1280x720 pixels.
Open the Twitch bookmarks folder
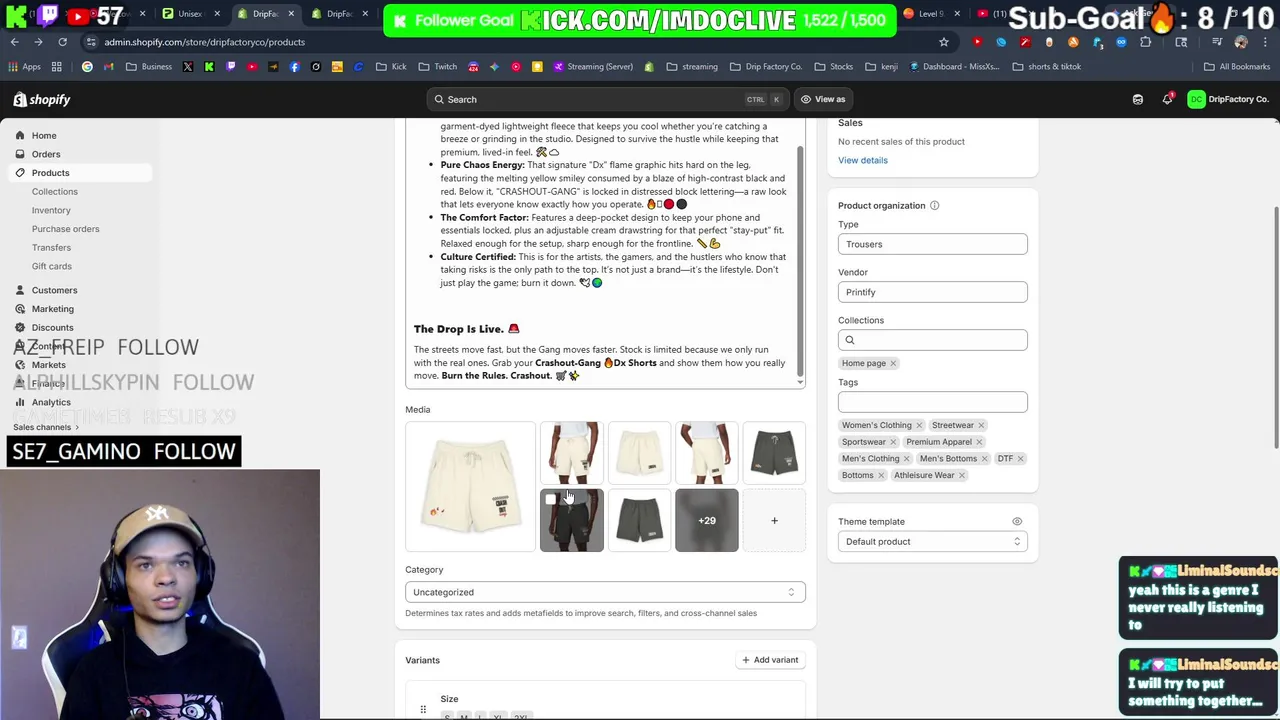(x=438, y=67)
